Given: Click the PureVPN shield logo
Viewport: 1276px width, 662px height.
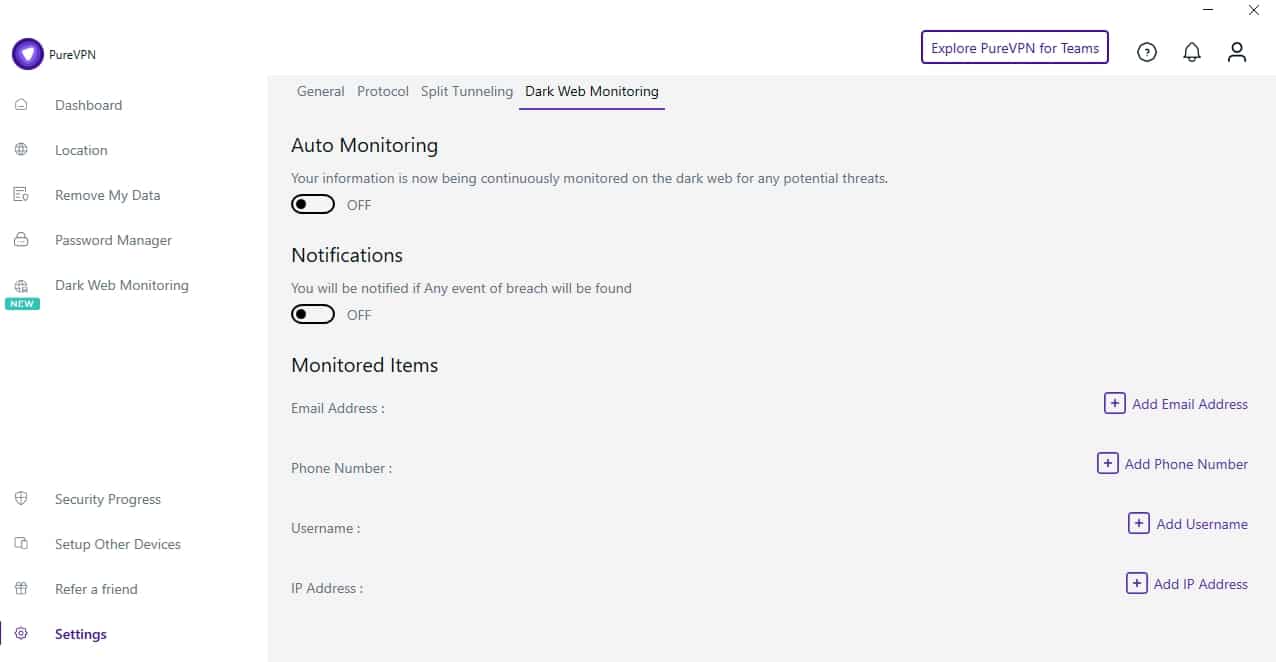Looking at the screenshot, I should pyautogui.click(x=28, y=54).
